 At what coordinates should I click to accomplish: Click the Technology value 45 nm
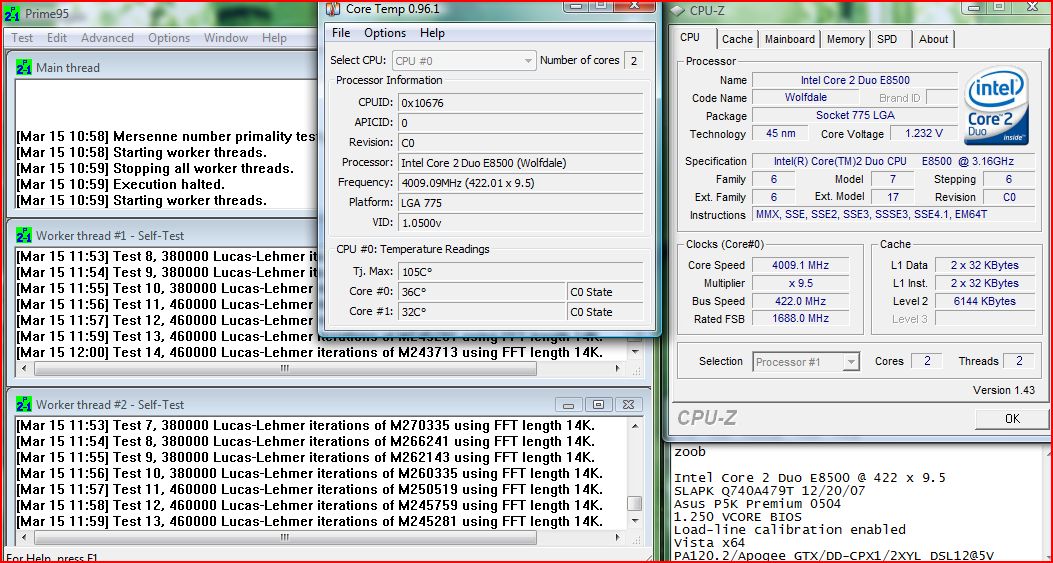click(x=780, y=133)
